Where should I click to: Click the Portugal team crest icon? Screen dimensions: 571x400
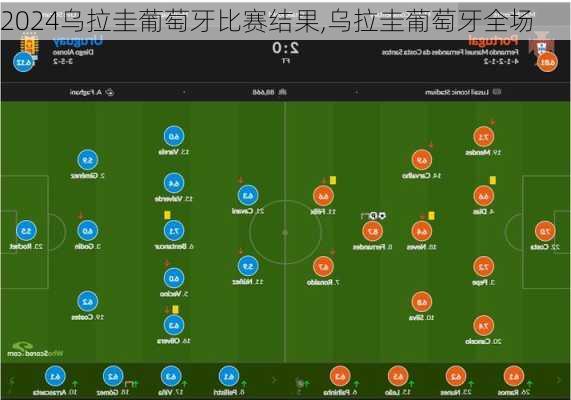pos(542,44)
